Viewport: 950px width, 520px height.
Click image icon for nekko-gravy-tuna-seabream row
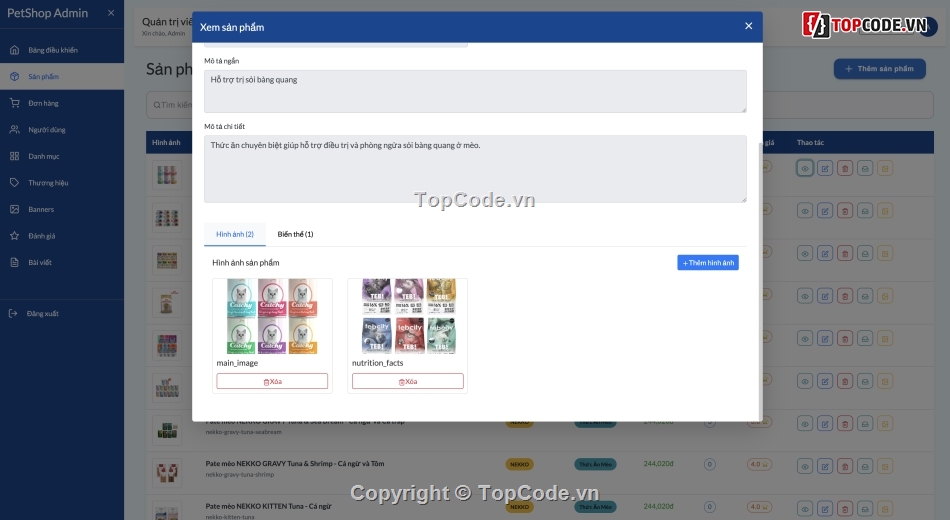885,424
